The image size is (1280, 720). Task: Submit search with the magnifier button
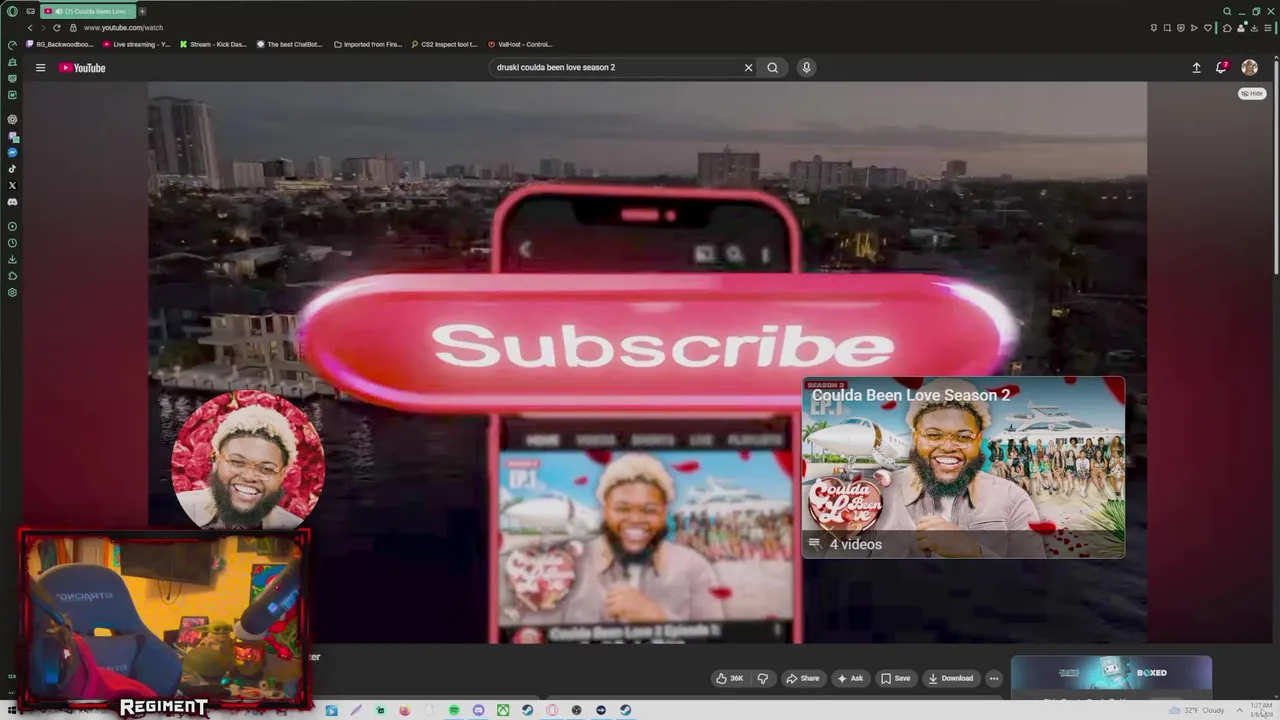click(x=772, y=68)
